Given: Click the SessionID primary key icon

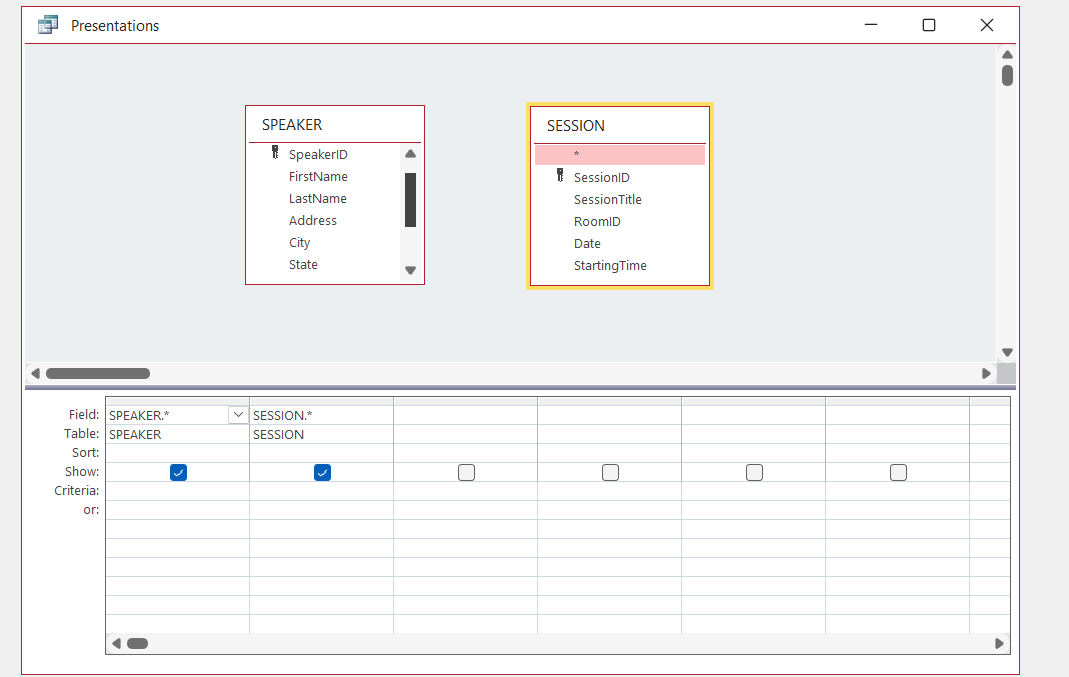Looking at the screenshot, I should tap(560, 175).
